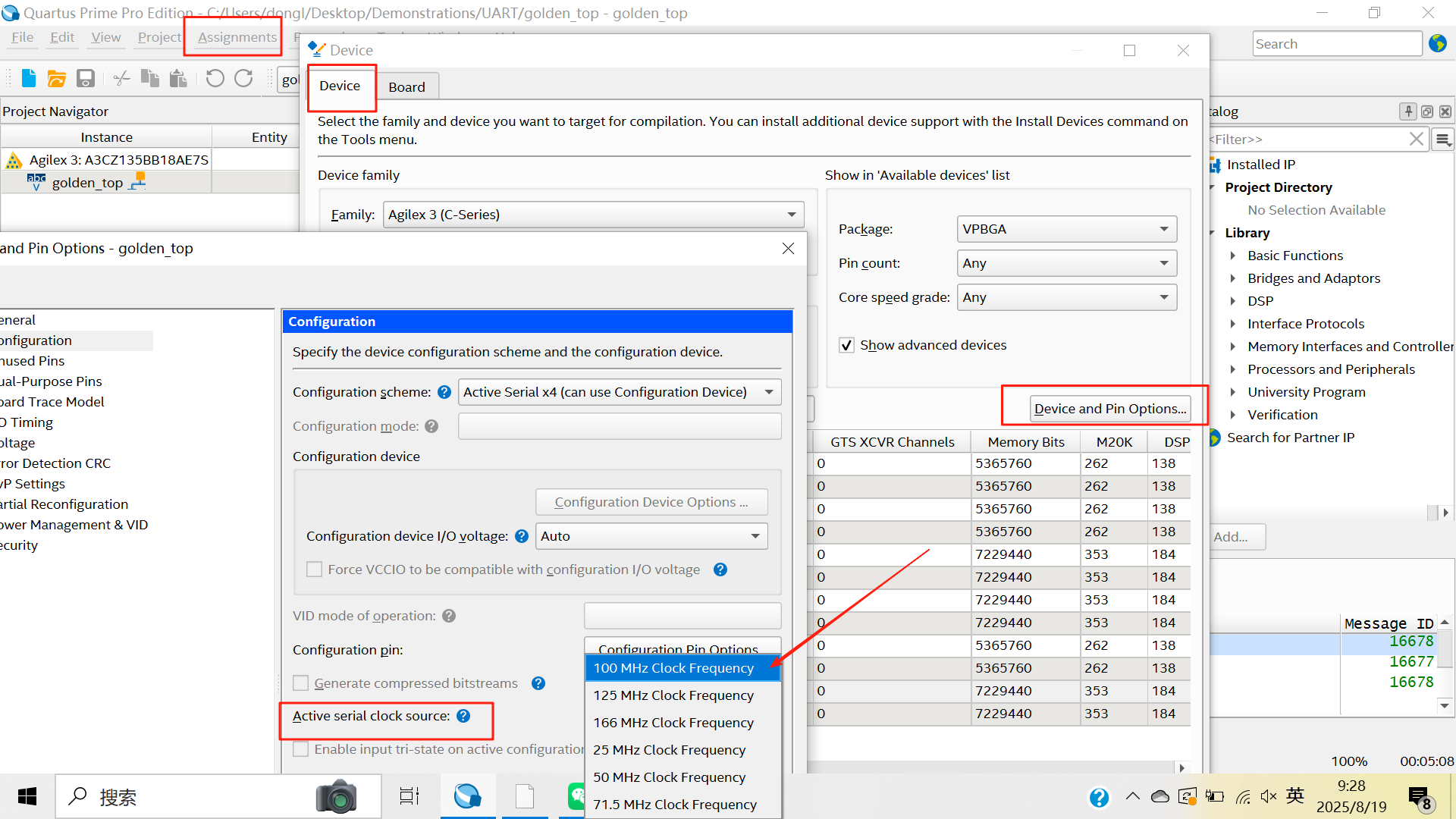
Task: Check Force VCCIO compatible with configuration voltage
Action: [x=314, y=570]
